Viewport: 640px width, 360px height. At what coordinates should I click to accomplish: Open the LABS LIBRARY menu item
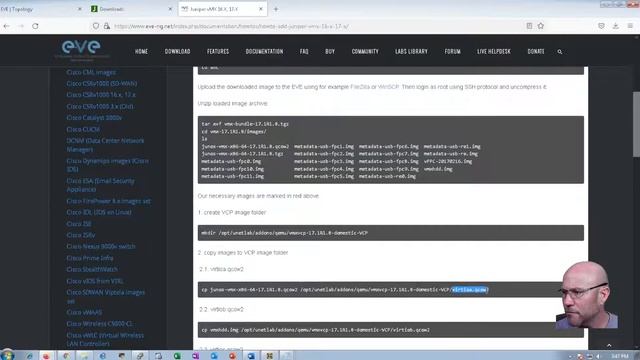tap(411, 51)
